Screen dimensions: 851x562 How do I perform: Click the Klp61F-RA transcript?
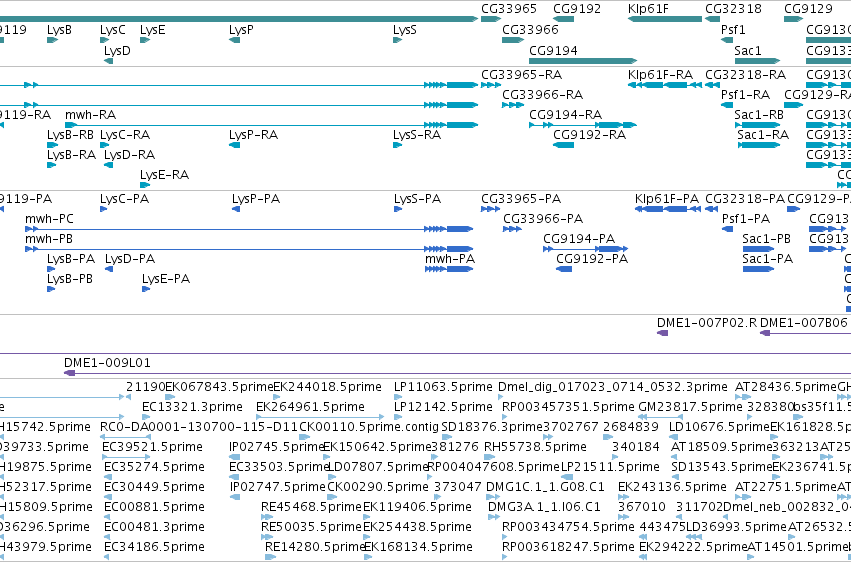click(x=665, y=85)
